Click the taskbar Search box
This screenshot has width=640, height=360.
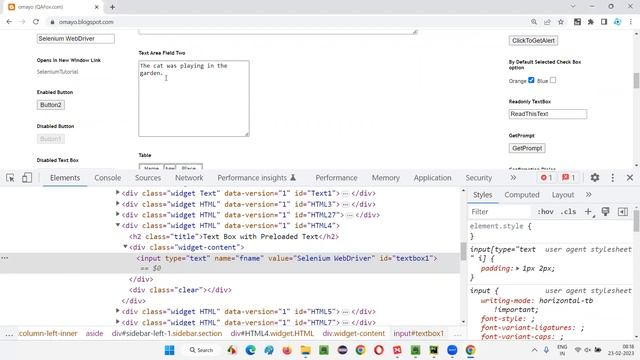coord(201,350)
